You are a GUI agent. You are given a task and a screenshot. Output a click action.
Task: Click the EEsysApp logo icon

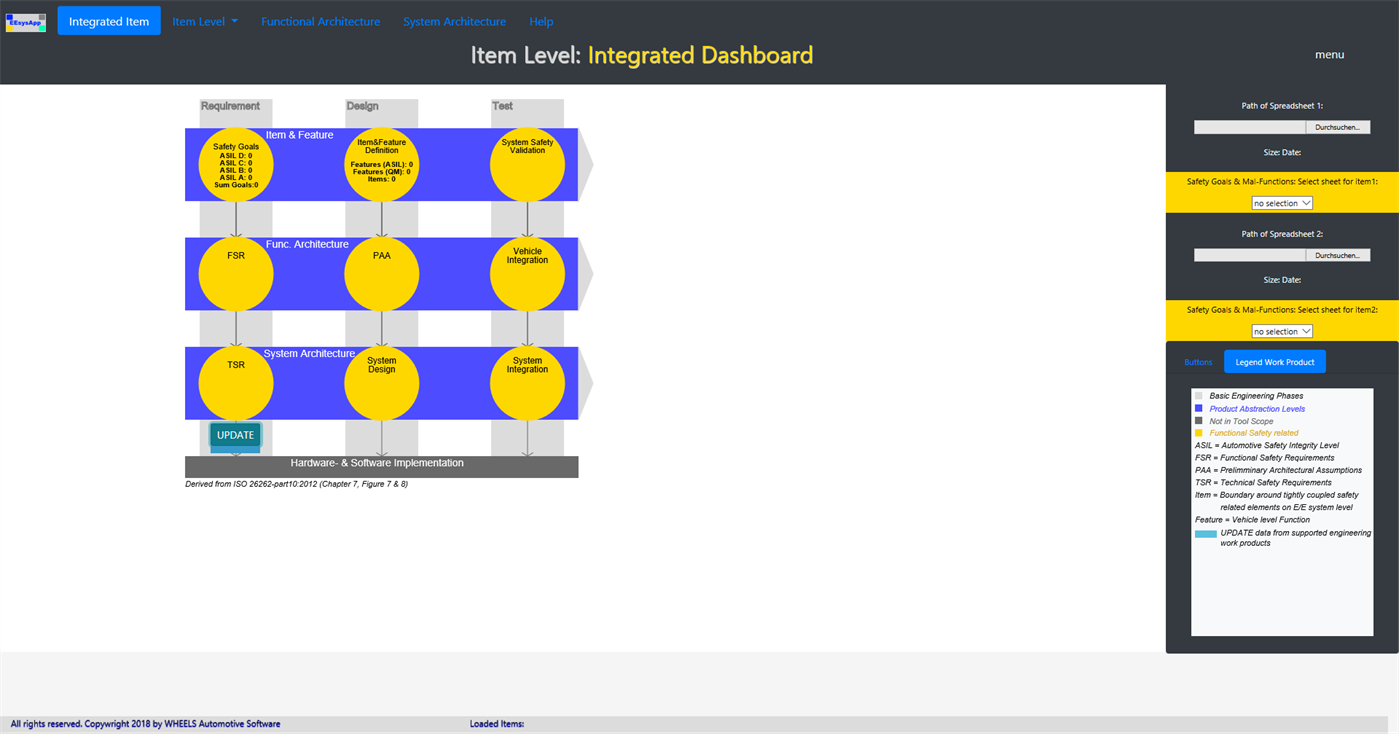[26, 21]
